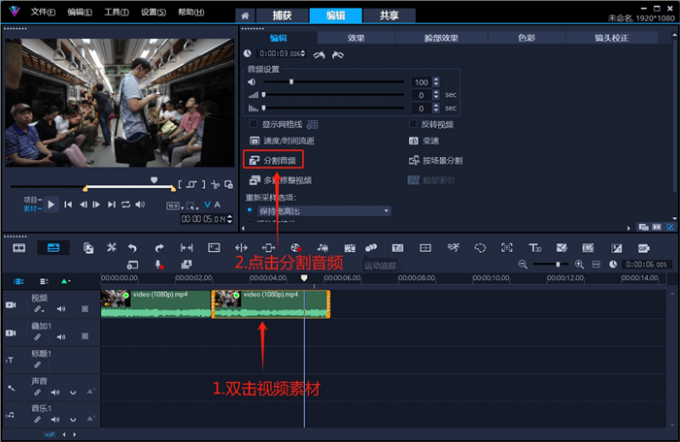Undo the last action in timeline toolbar
Image resolution: width=680 pixels, height=442 pixels.
coord(133,248)
